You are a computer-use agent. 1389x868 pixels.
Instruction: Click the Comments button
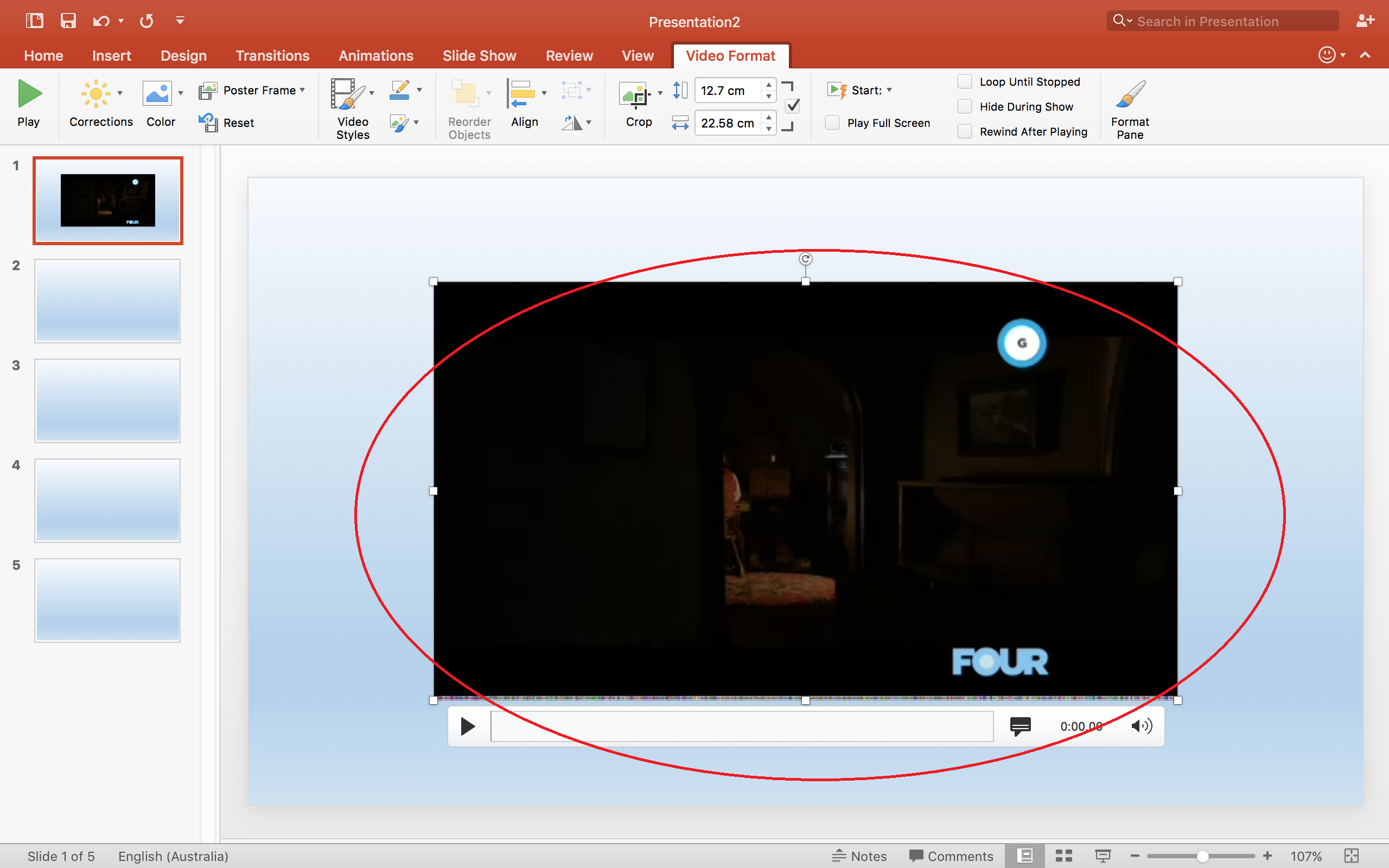[x=951, y=856]
